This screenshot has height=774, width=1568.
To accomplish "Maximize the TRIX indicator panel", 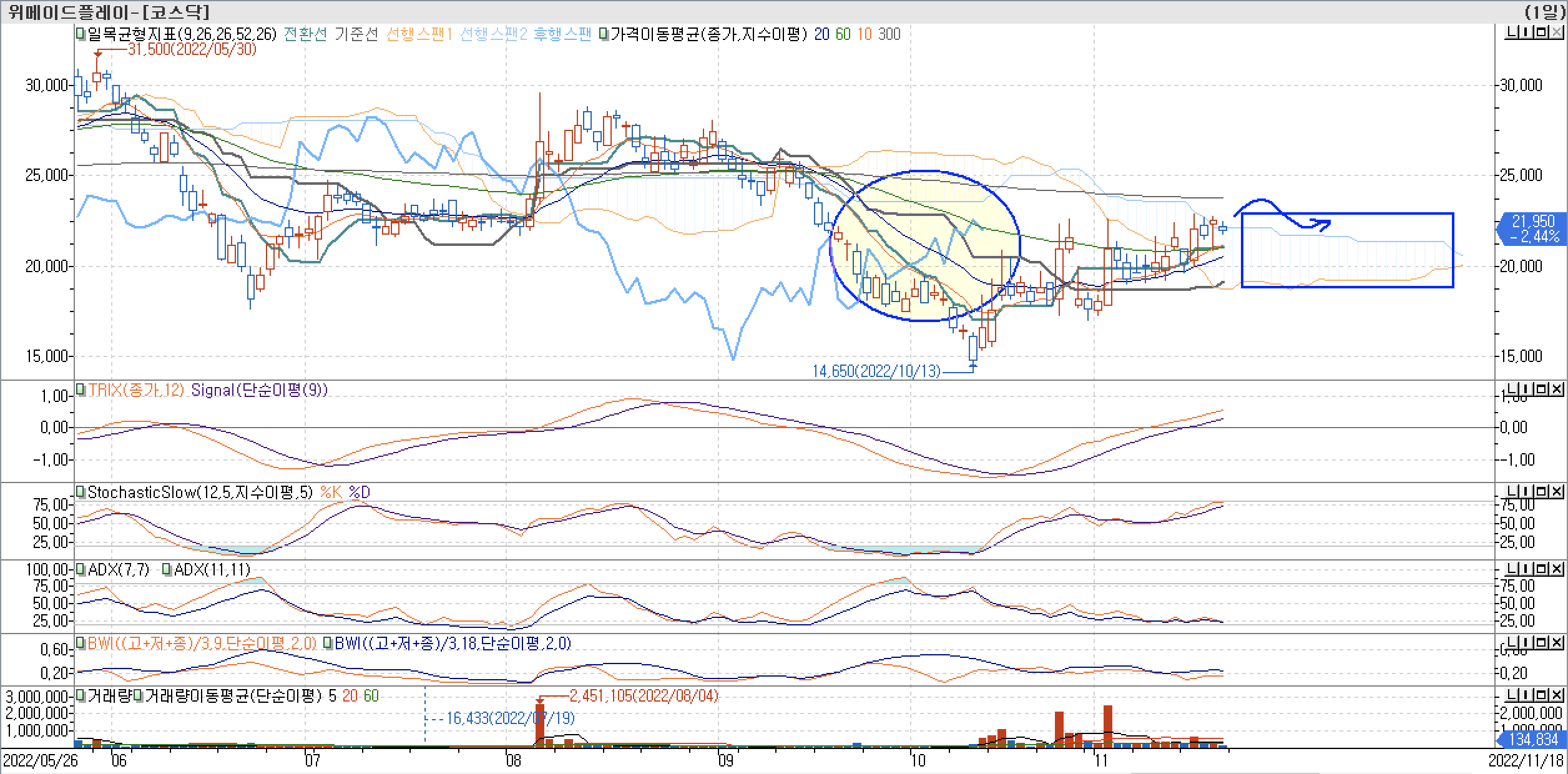I will coord(1541,389).
